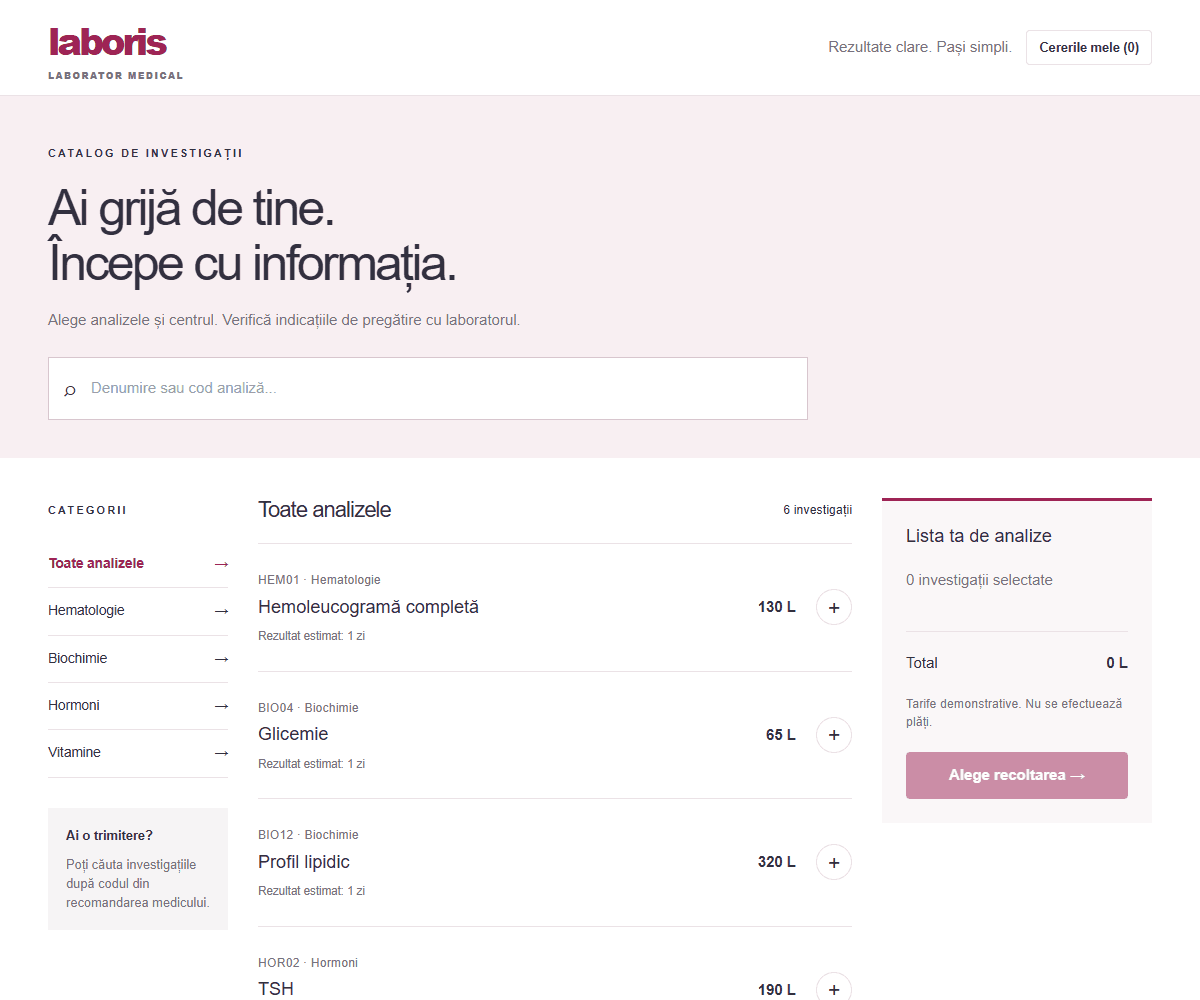Focus the Denumire sau cod analiză search field

[x=428, y=388]
